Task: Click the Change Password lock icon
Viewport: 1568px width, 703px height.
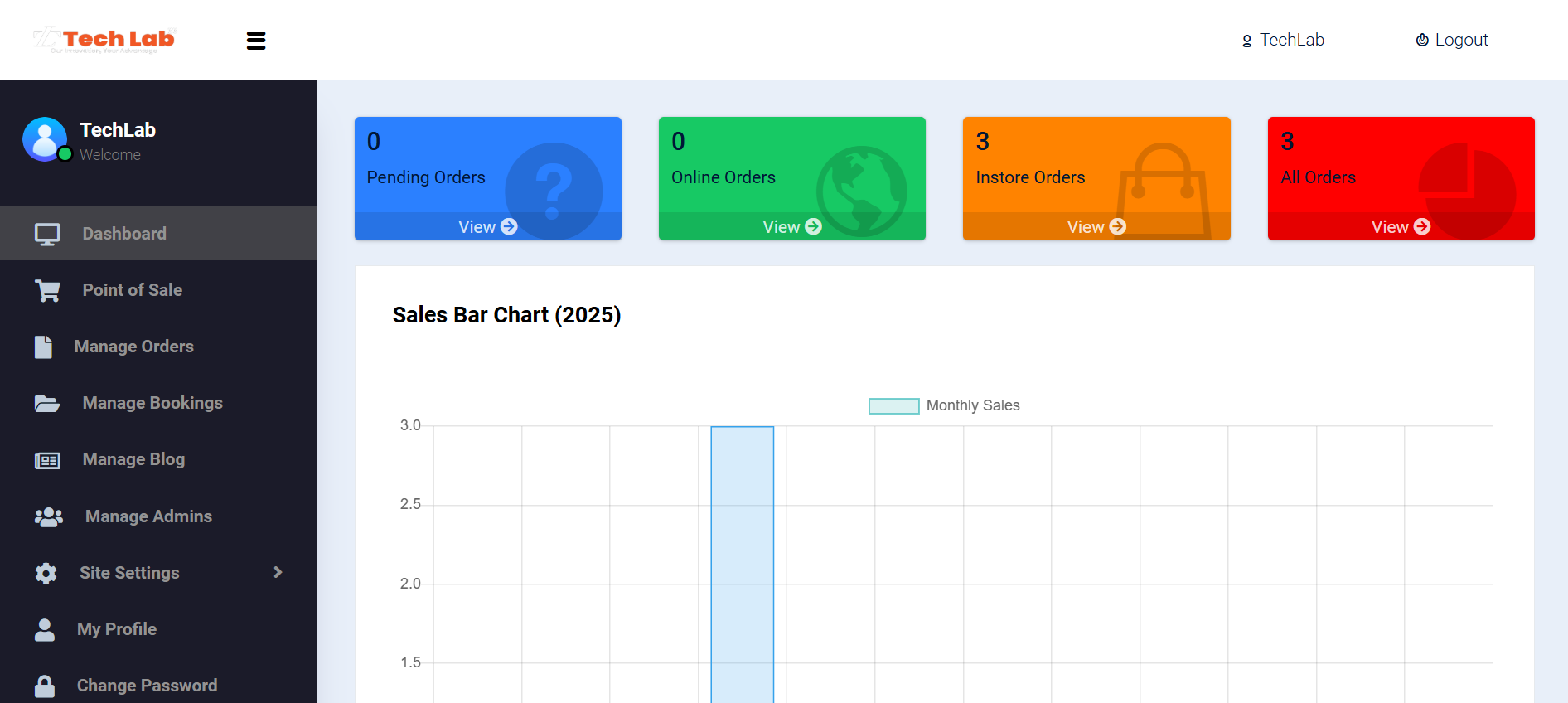Action: coord(45,686)
